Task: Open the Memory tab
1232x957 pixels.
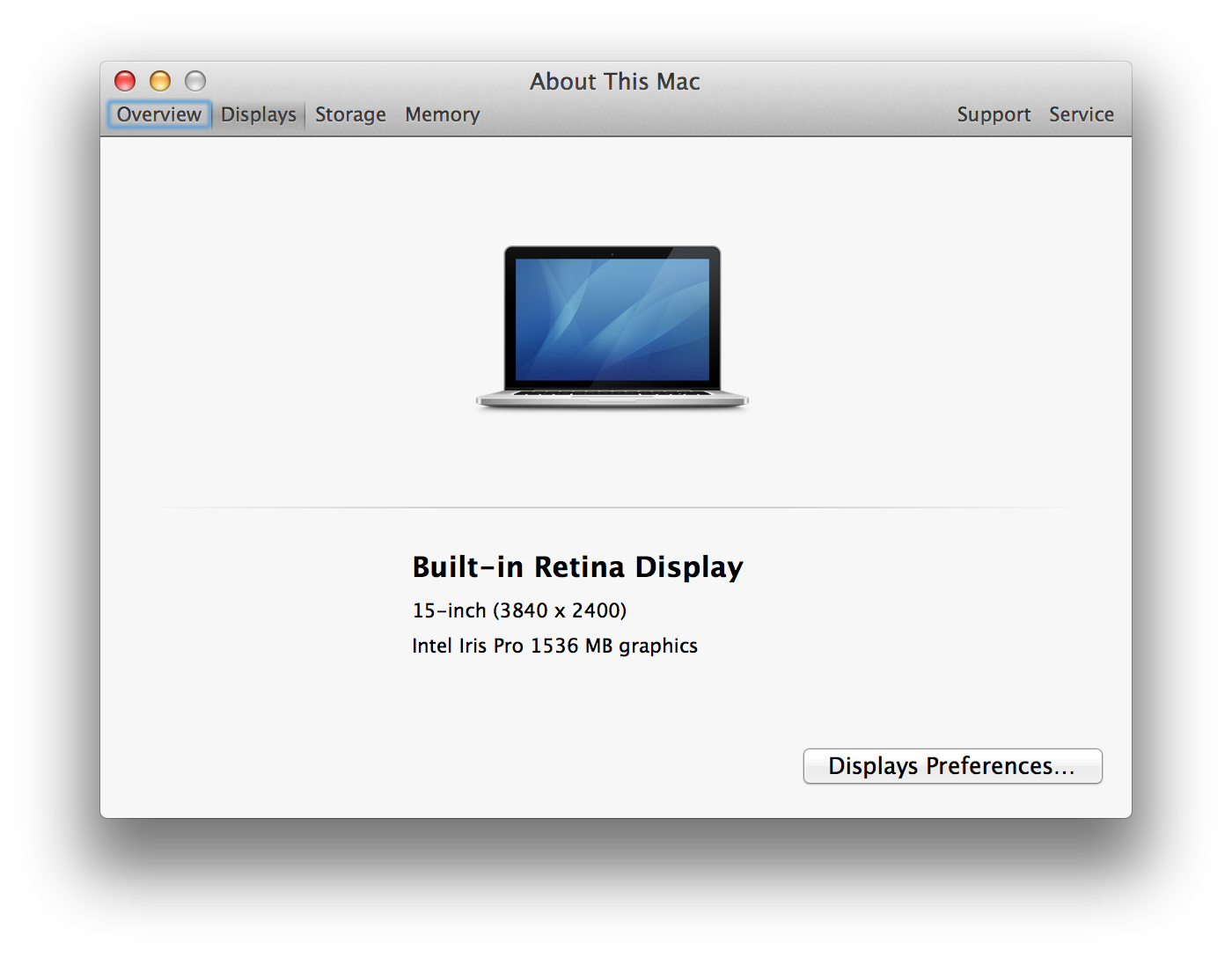Action: pyautogui.click(x=442, y=114)
